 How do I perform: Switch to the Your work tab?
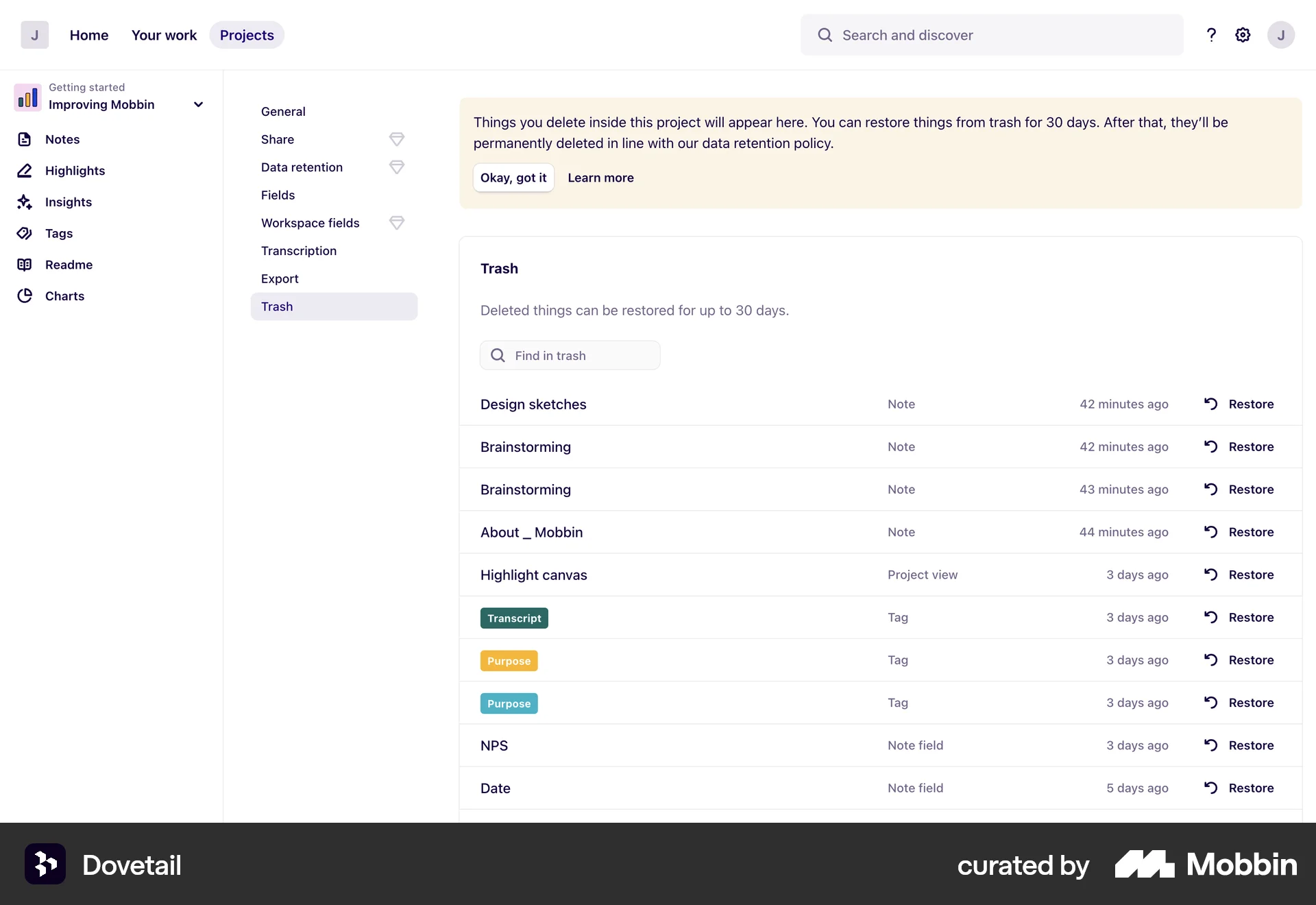coord(164,35)
